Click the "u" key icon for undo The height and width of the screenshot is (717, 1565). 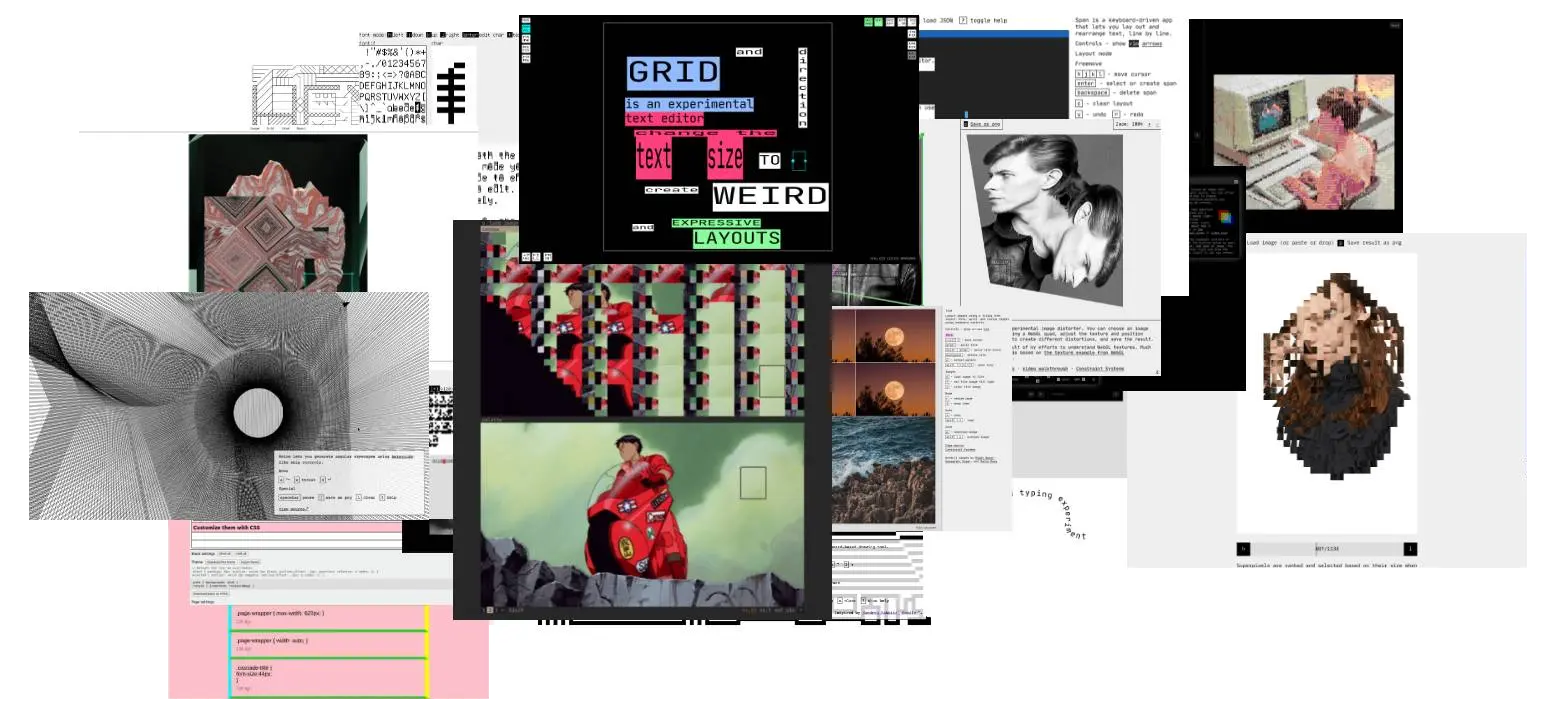click(1078, 115)
